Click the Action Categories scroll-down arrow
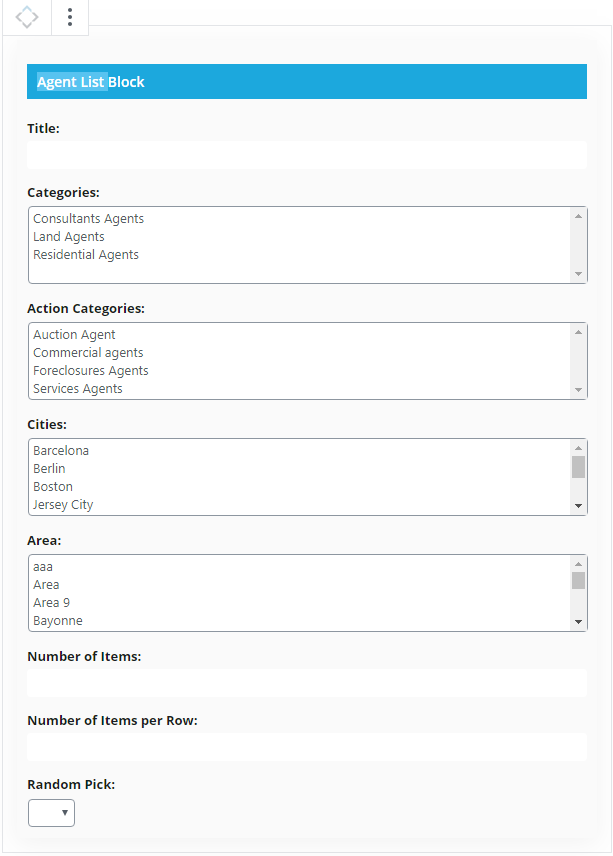 [579, 390]
